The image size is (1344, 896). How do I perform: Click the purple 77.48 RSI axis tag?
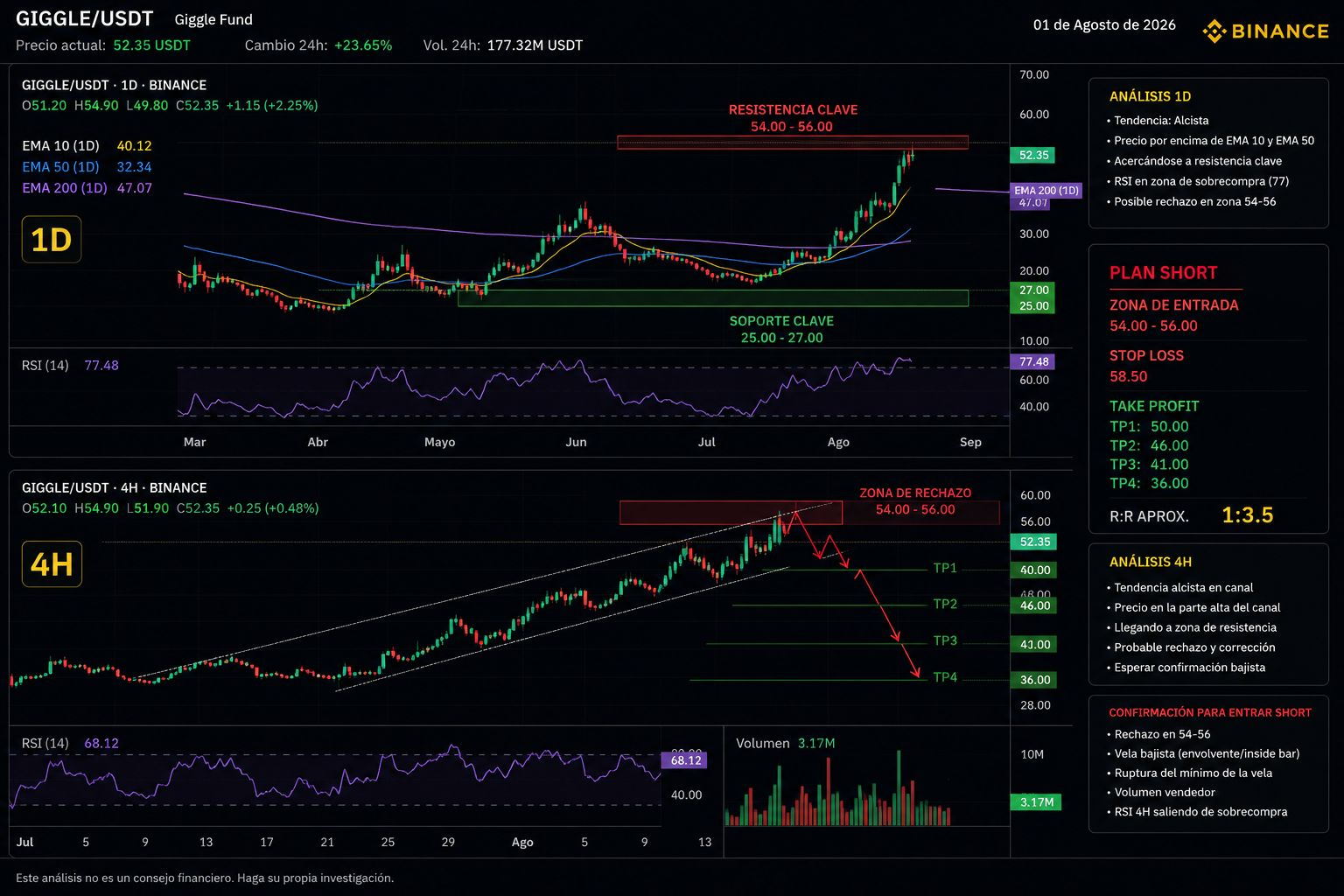point(1033,361)
